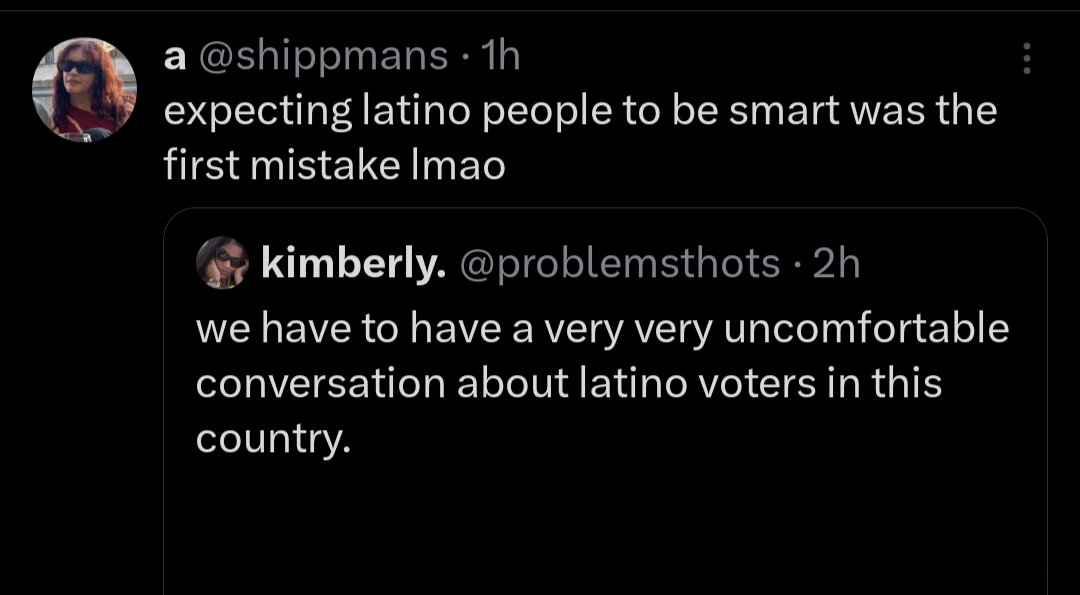The image size is (1080, 595).
Task: Tap the word "expecting" in main tweet
Action: tap(257, 111)
